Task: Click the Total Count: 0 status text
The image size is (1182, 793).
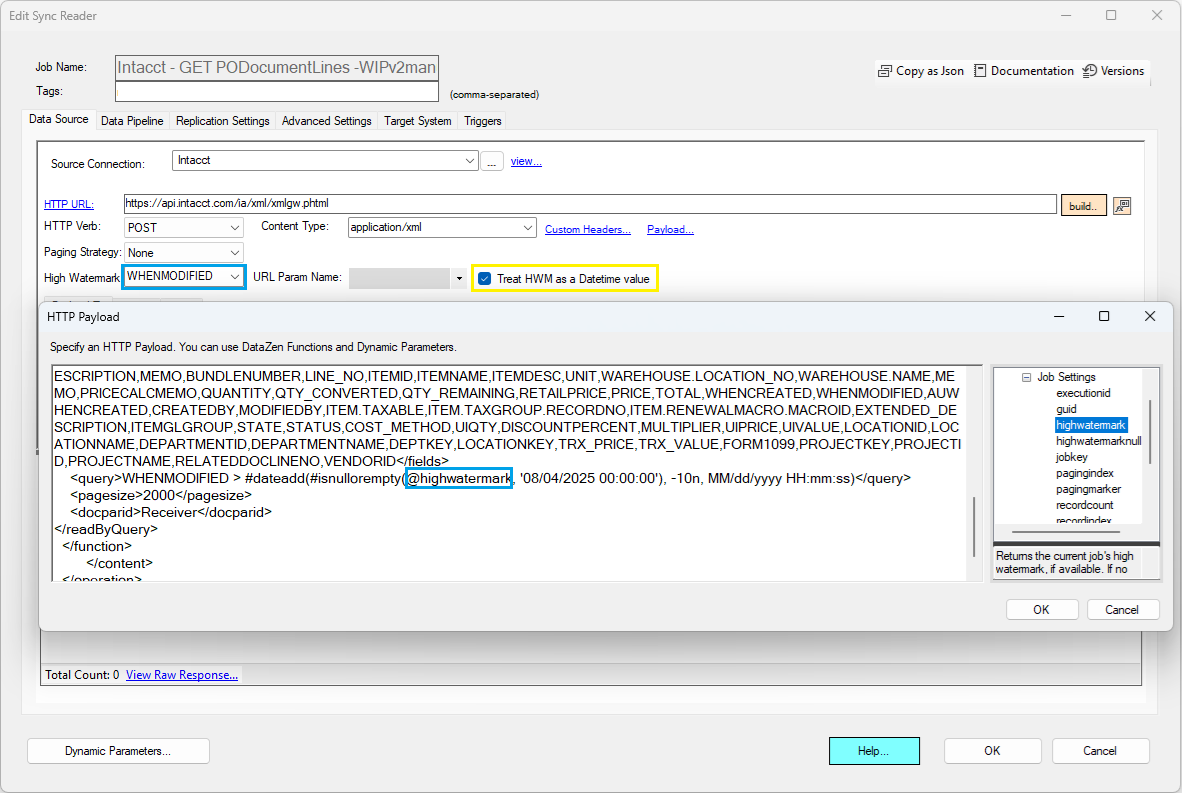Action: click(x=82, y=675)
